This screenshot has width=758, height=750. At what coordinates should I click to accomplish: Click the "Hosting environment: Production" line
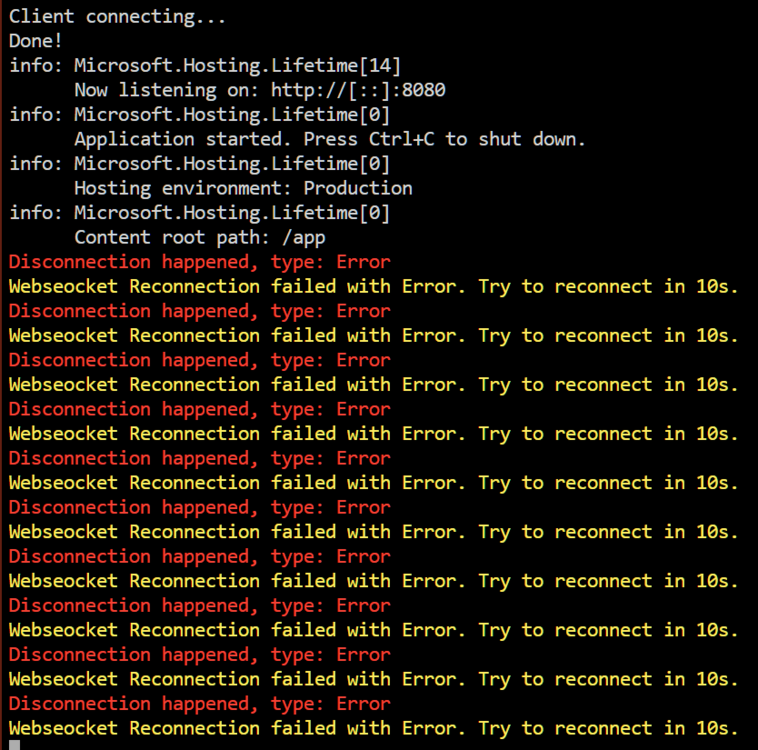243,188
